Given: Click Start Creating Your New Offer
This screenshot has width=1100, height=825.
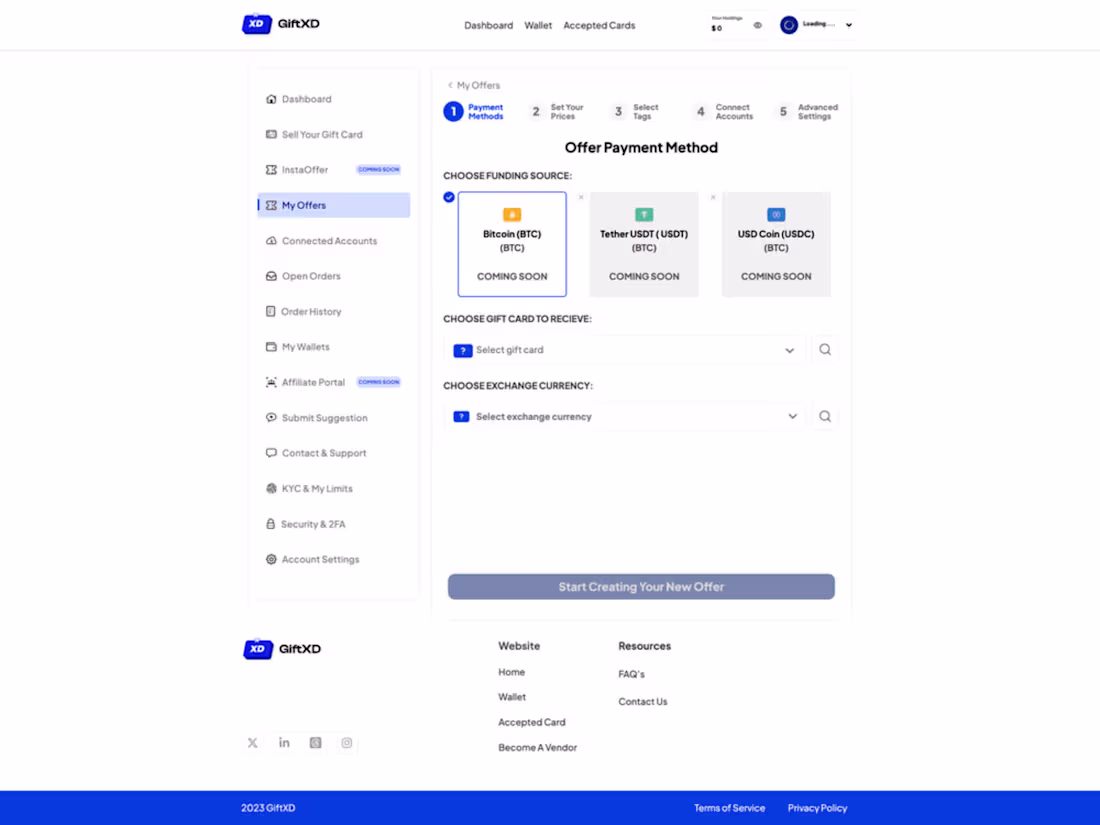Looking at the screenshot, I should 640,587.
